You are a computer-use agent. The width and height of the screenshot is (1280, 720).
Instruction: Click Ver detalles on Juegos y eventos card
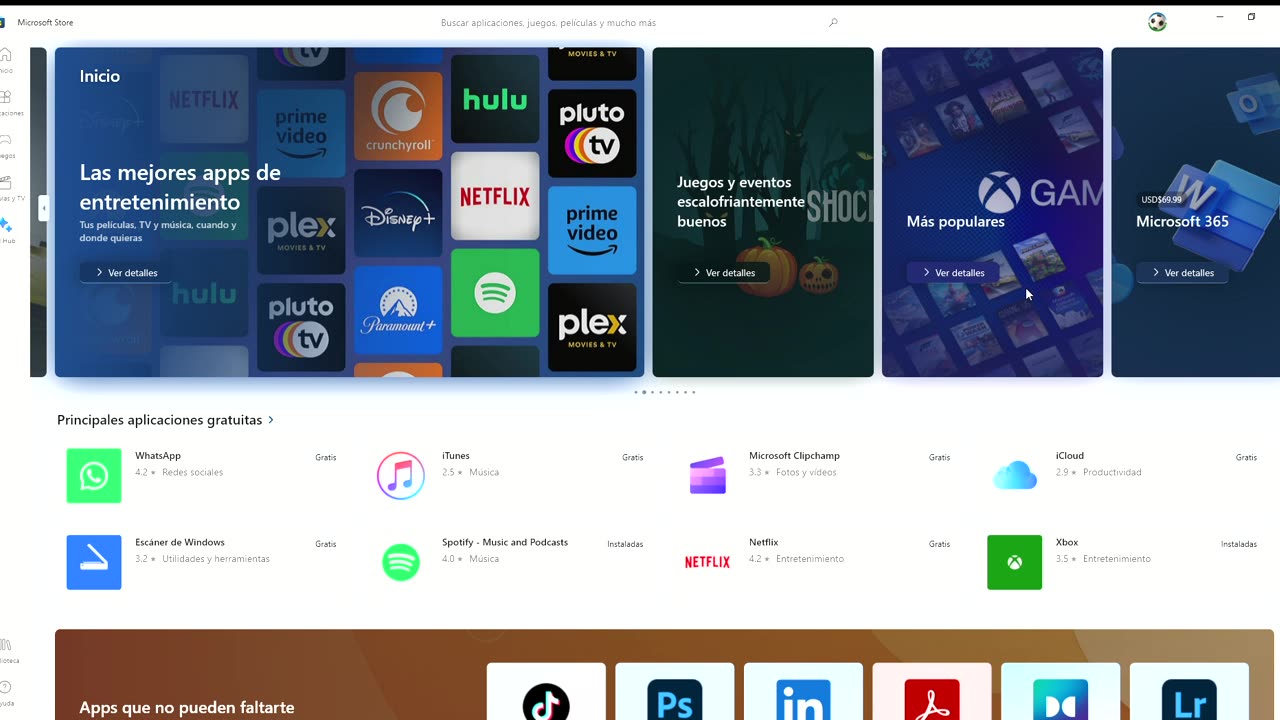(724, 272)
